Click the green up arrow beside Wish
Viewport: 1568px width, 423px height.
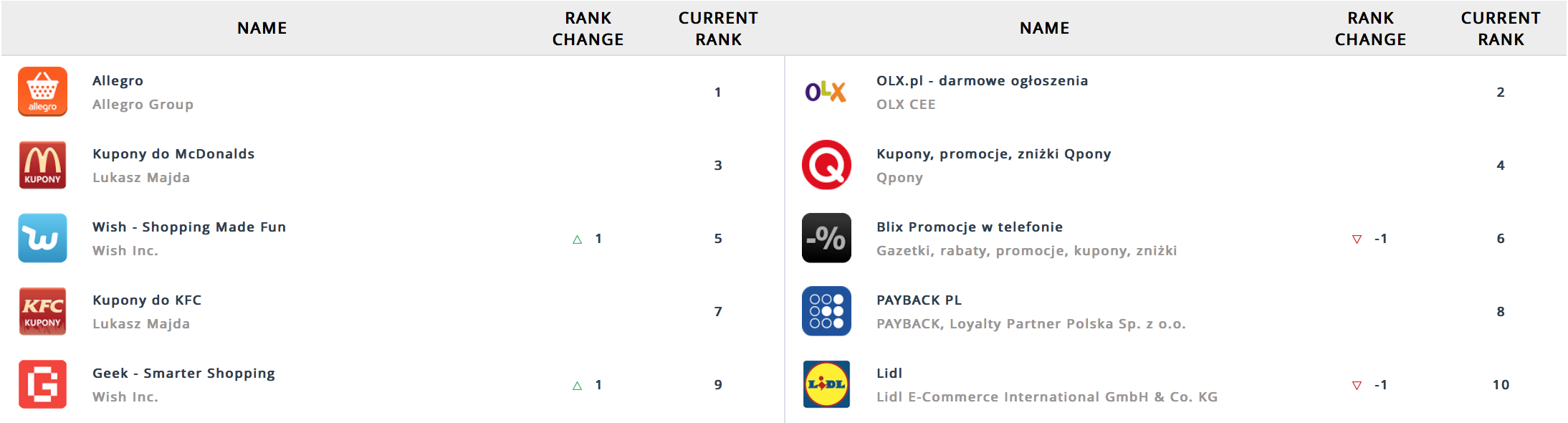pyautogui.click(x=578, y=239)
